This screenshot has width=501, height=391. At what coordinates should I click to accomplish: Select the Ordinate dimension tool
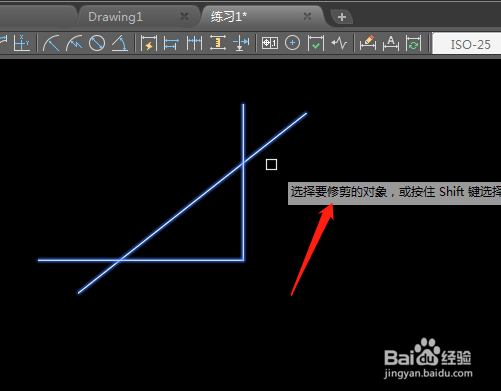21,43
